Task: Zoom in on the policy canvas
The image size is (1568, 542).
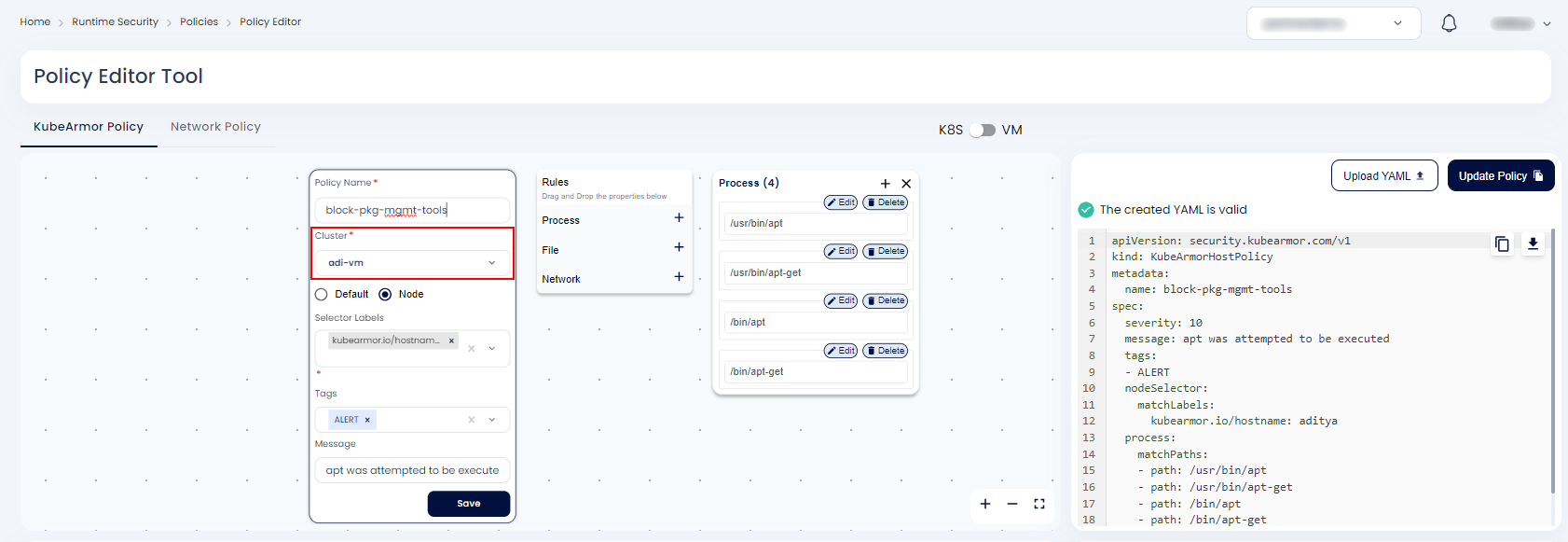Action: click(985, 504)
